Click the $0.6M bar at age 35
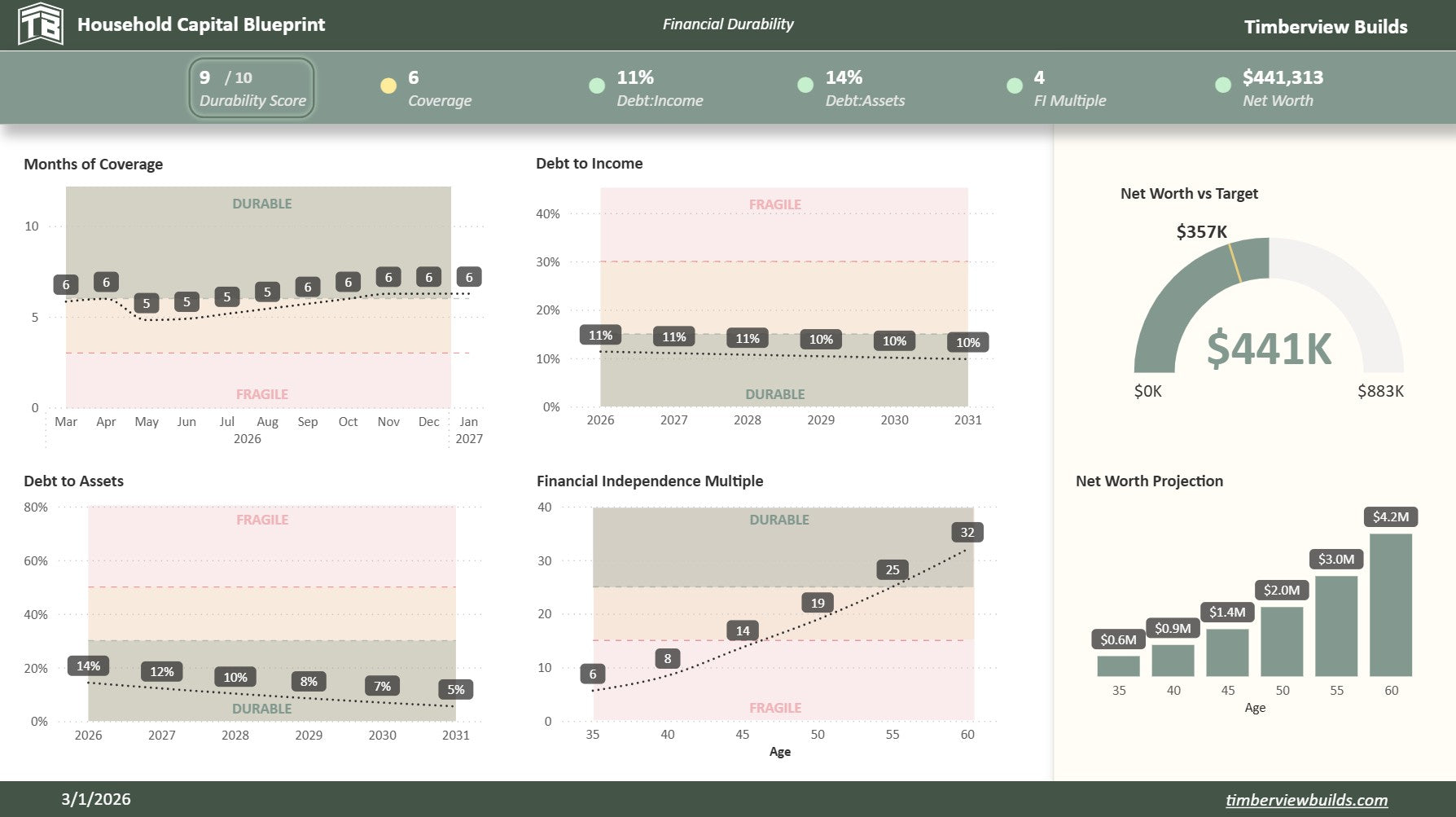Screen dimensions: 1456x817 pyautogui.click(x=1118, y=665)
